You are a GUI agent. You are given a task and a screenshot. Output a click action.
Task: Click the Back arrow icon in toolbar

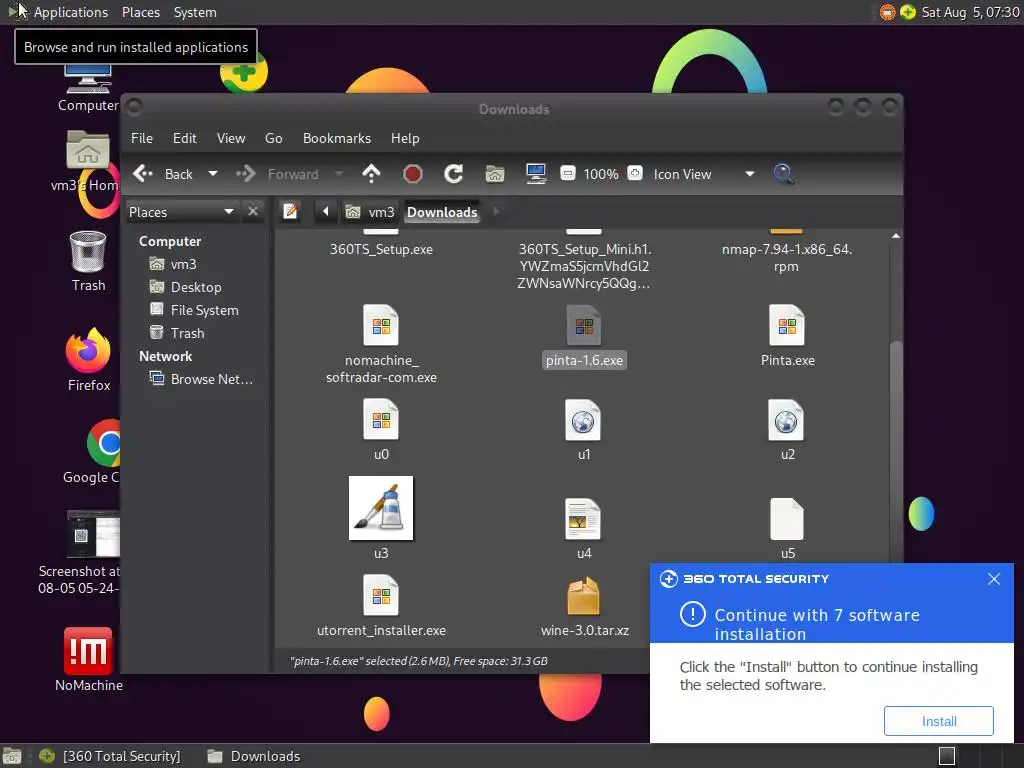(x=142, y=174)
